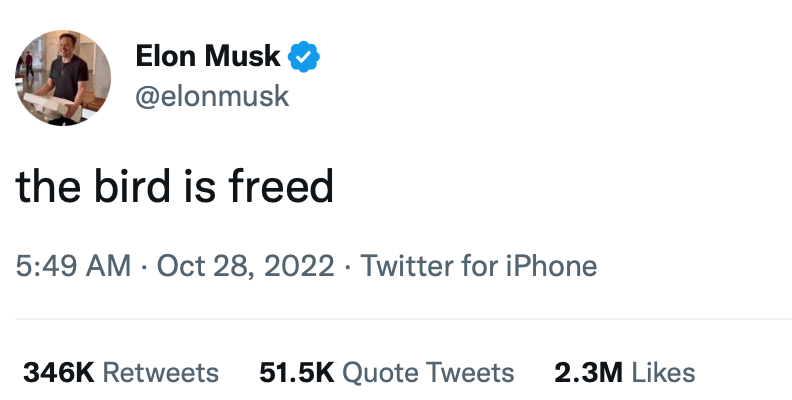
Task: Click the word 'freed' in the tweet
Action: (x=281, y=186)
